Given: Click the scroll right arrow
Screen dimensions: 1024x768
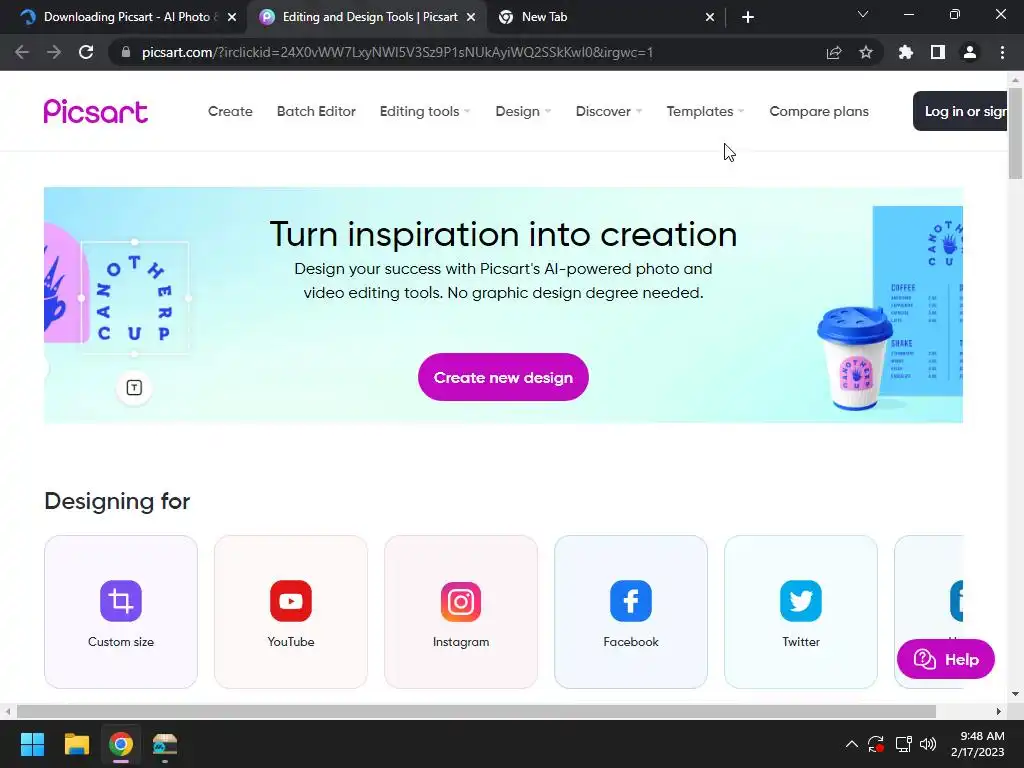Looking at the screenshot, I should 999,711.
